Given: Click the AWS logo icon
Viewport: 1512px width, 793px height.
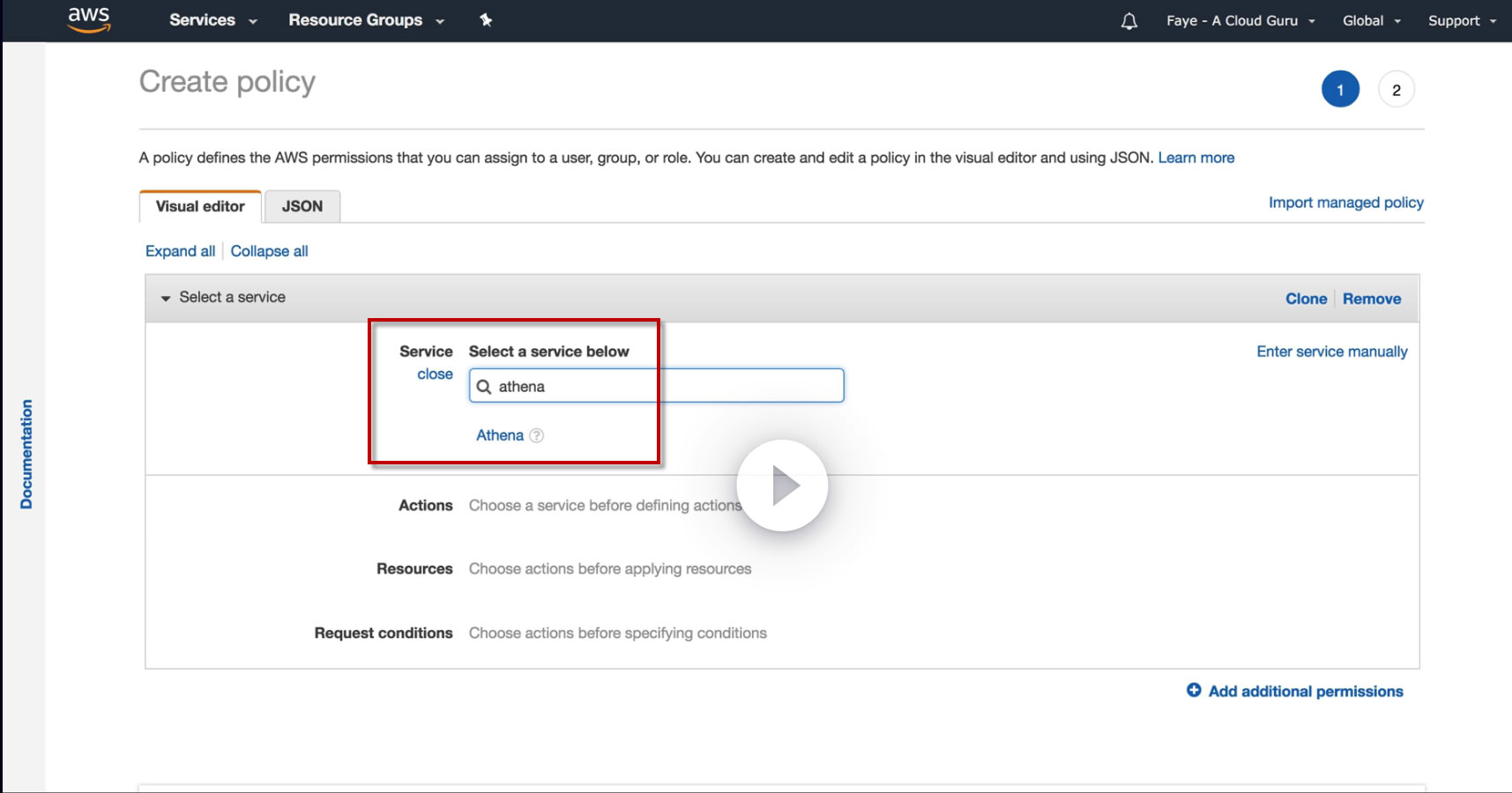Looking at the screenshot, I should click(89, 19).
